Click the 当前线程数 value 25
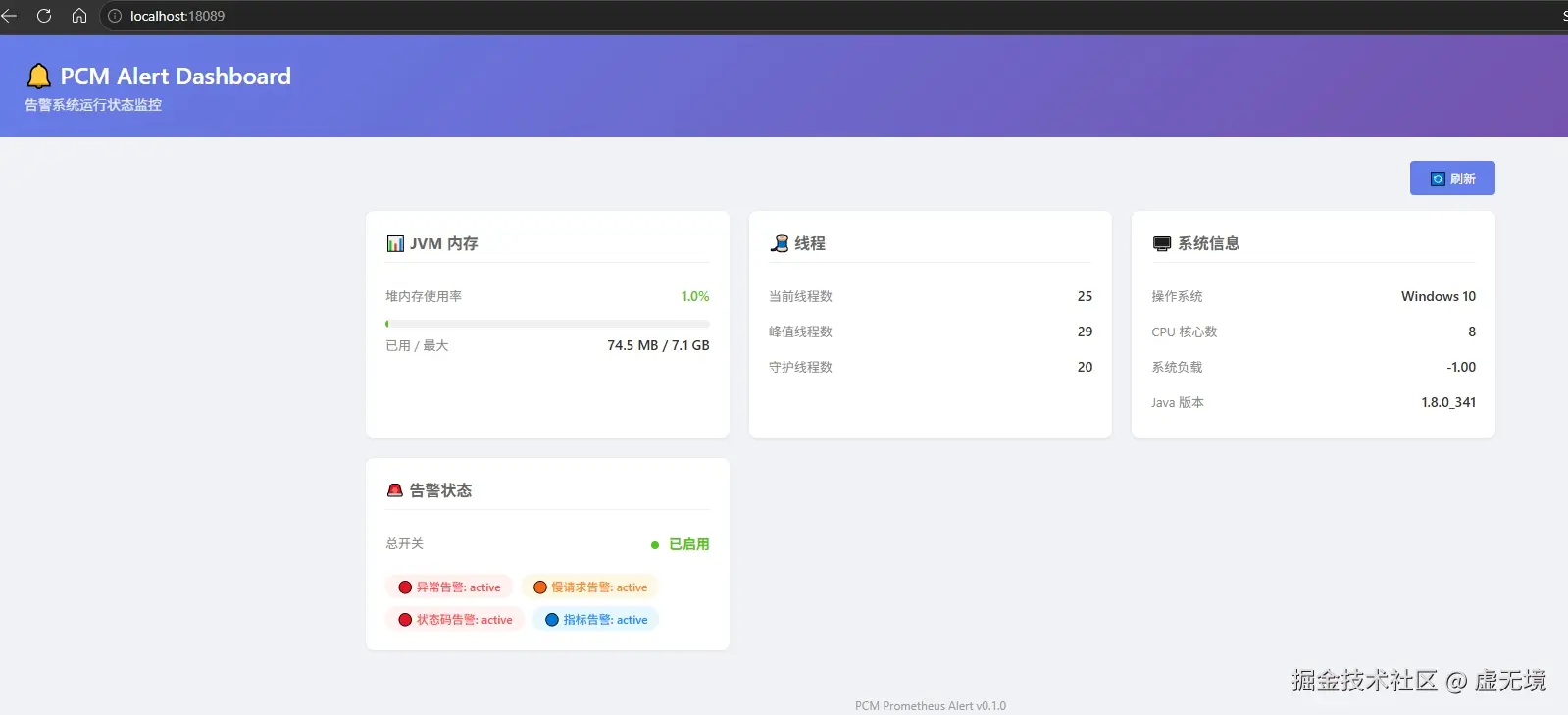 pos(1085,296)
